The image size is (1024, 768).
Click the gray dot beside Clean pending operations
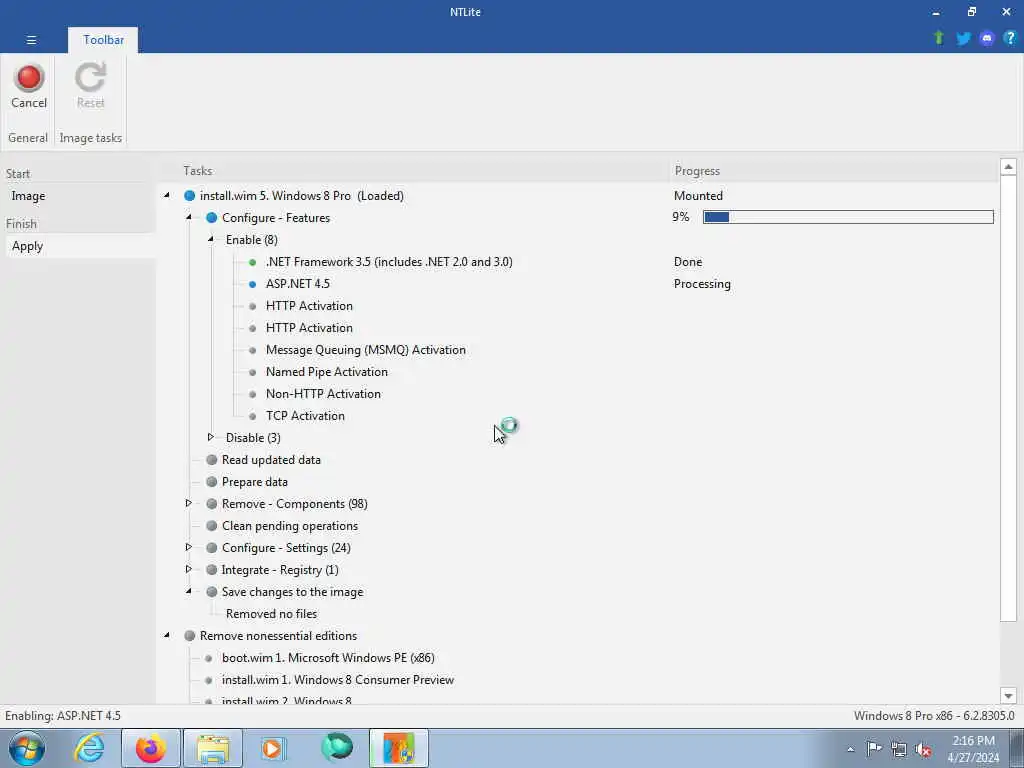(x=212, y=526)
